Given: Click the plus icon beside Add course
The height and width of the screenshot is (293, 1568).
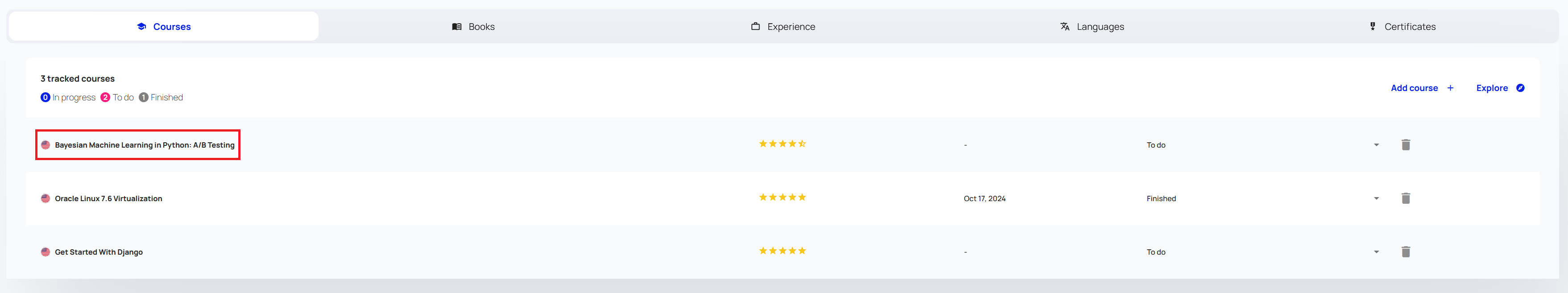Looking at the screenshot, I should [1451, 88].
